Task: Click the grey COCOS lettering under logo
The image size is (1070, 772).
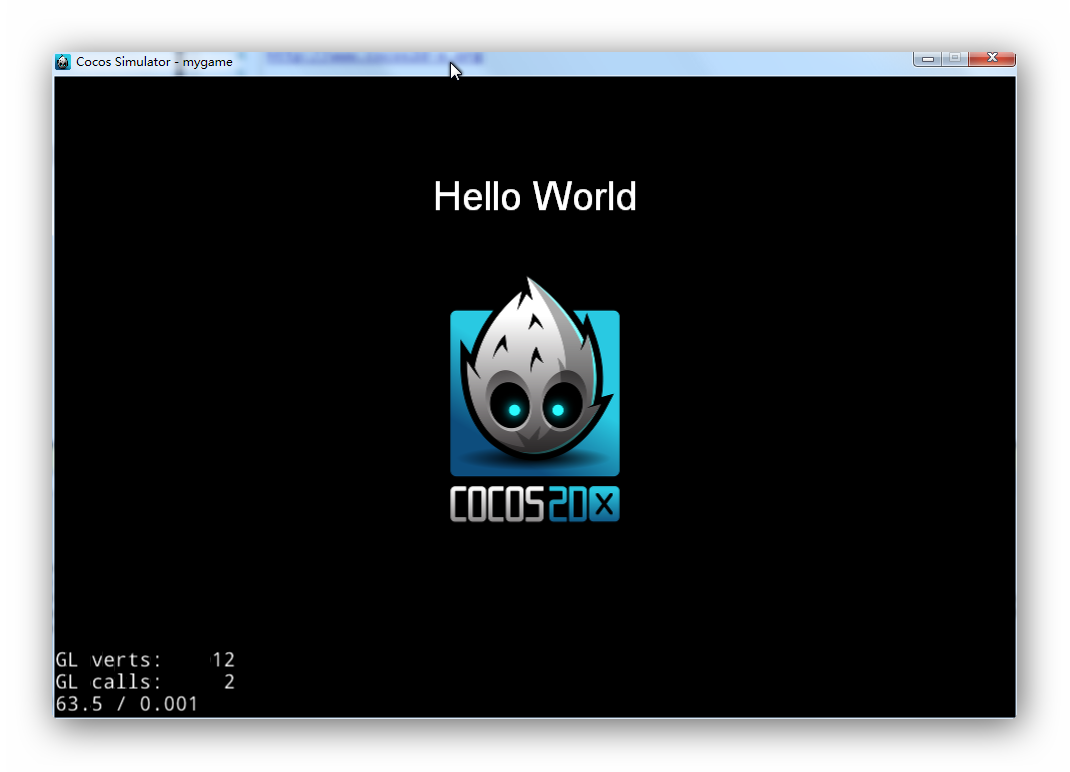Action: tap(497, 504)
